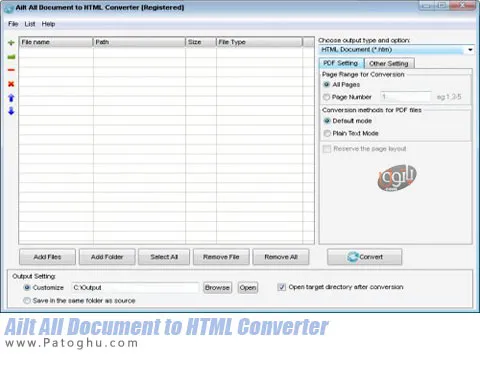Click the red X remove all icon
Image resolution: width=480 pixels, height=375 pixels.
coord(11,84)
